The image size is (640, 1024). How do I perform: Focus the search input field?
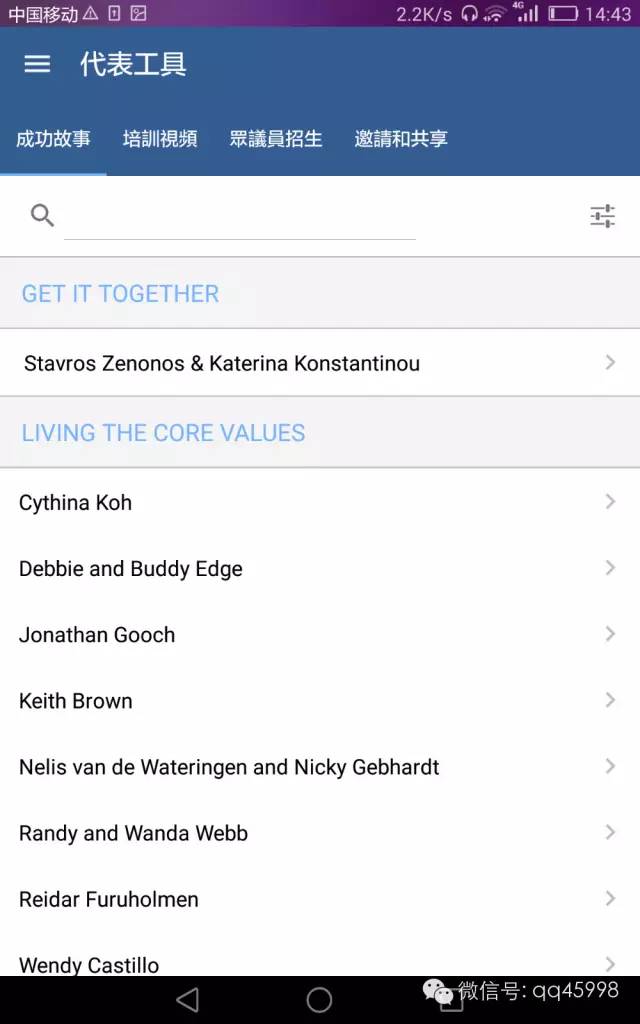(240, 217)
